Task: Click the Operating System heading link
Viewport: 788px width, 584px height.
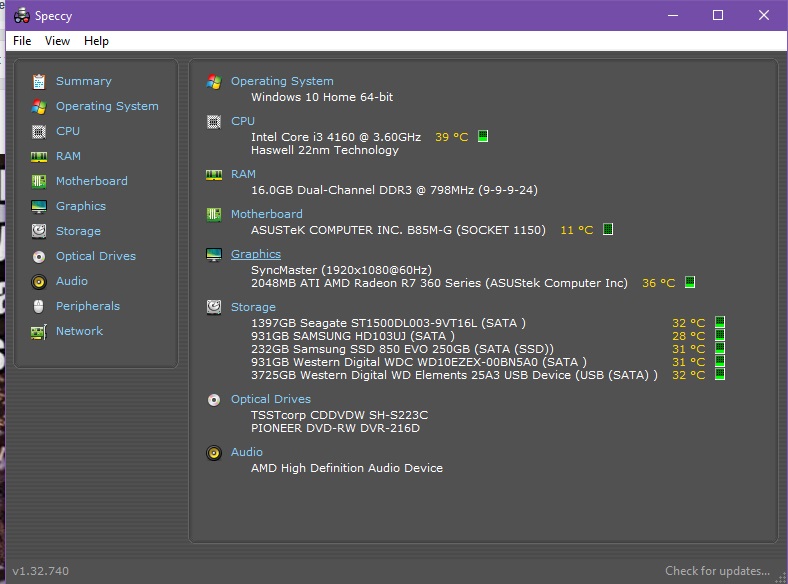Action: click(282, 81)
